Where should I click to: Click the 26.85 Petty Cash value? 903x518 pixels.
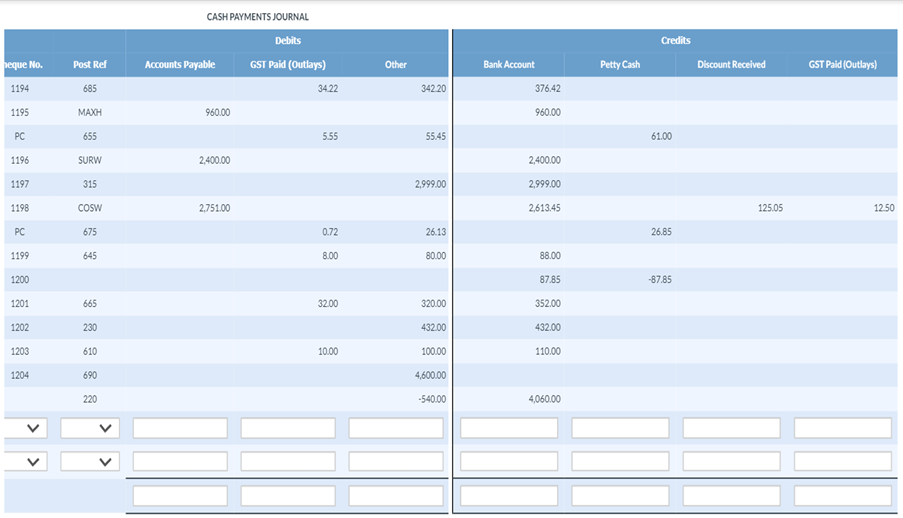pyautogui.click(x=662, y=232)
